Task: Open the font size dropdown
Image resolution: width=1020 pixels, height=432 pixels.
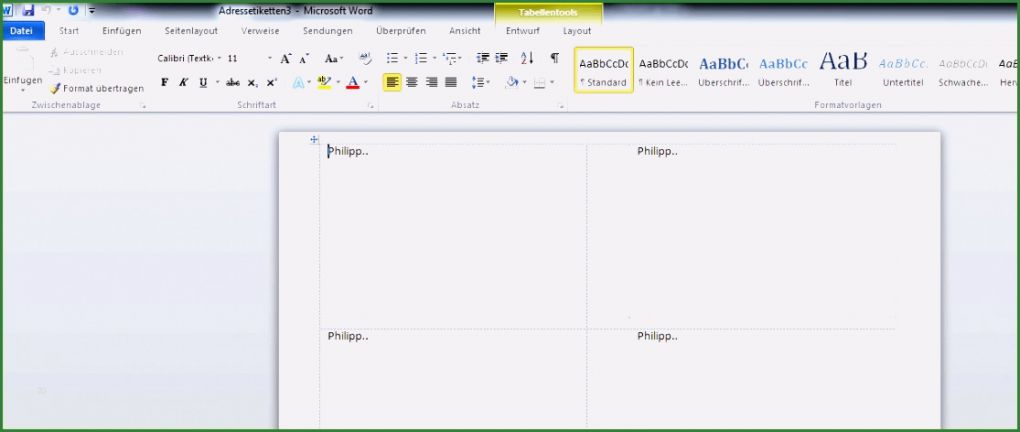Action: pyautogui.click(x=269, y=59)
